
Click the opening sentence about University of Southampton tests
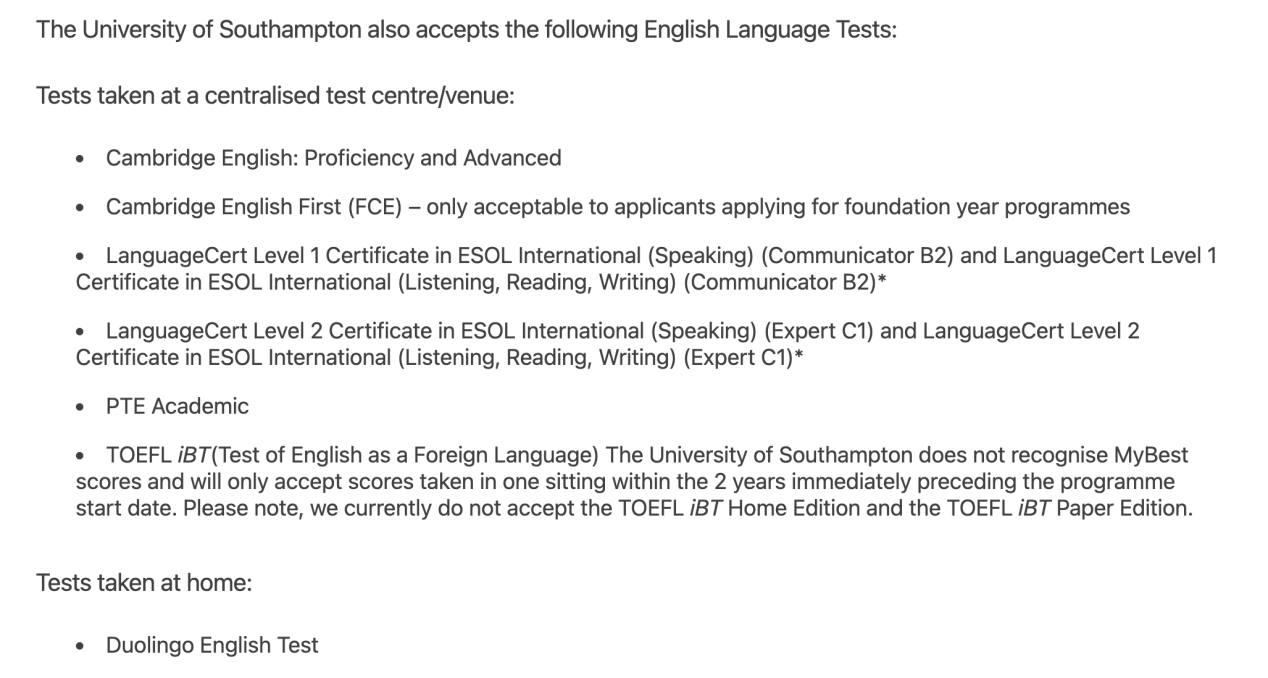tap(466, 30)
